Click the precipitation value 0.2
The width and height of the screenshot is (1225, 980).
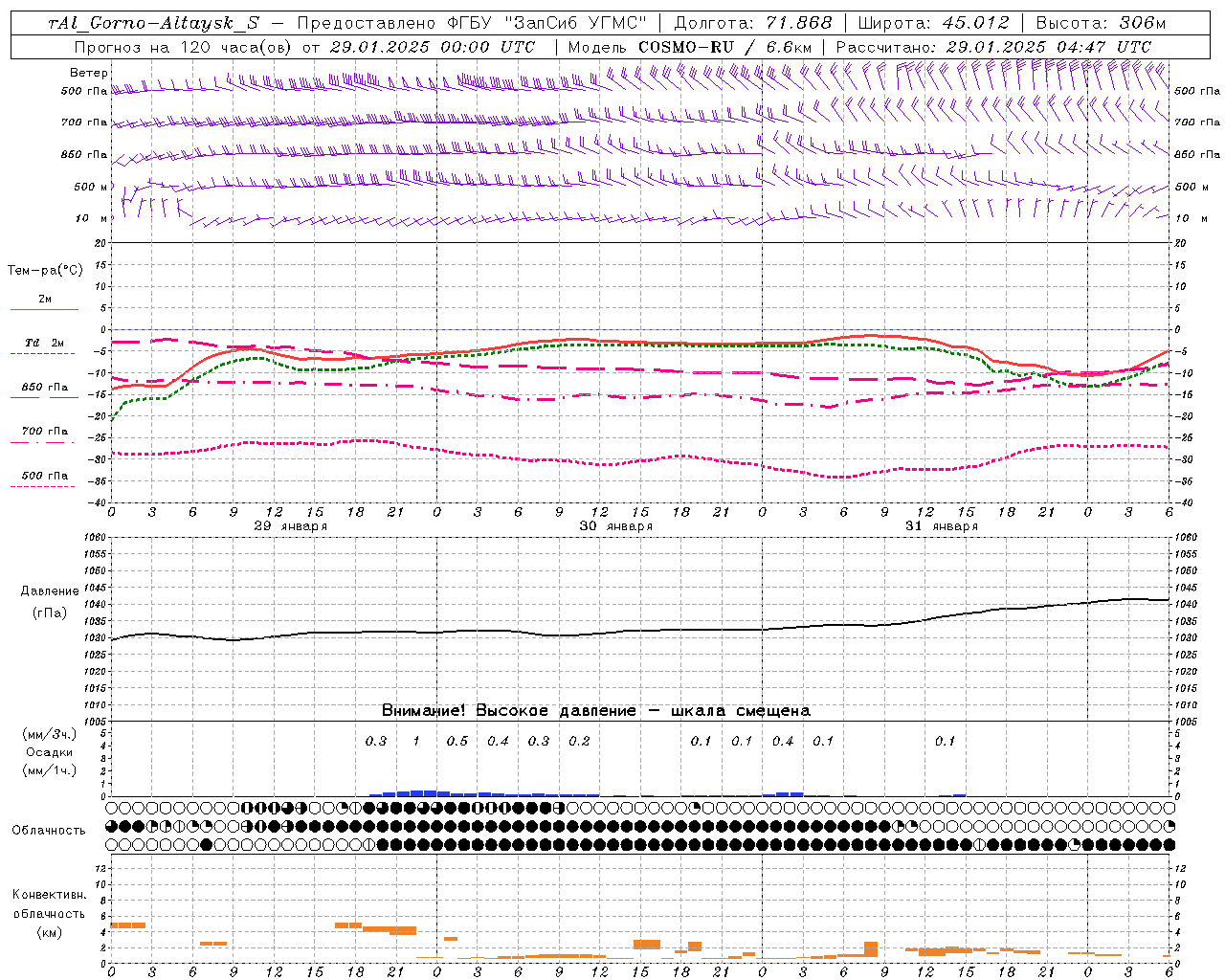pos(579,741)
